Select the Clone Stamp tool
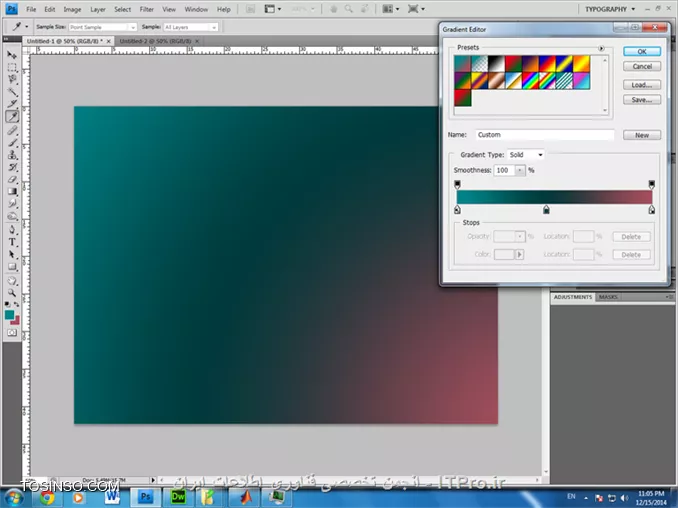This screenshot has height=508, width=678. [x=12, y=154]
